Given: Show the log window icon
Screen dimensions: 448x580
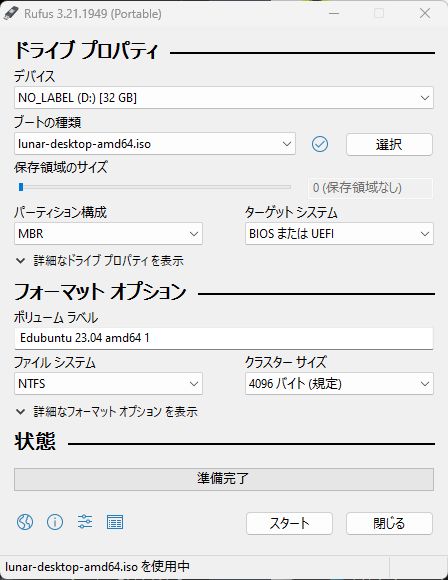Looking at the screenshot, I should point(115,522).
